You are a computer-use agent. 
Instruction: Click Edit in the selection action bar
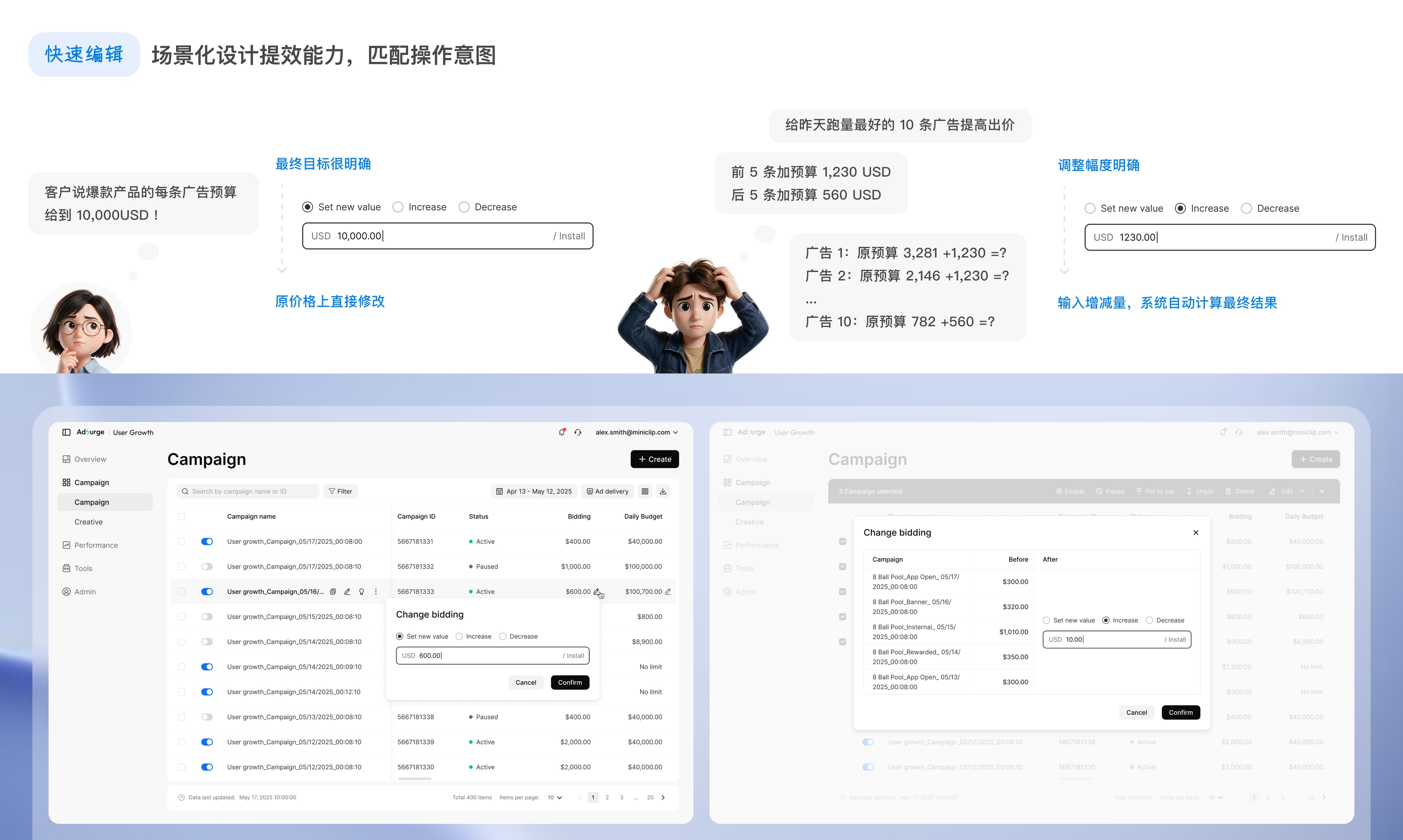(x=1281, y=491)
